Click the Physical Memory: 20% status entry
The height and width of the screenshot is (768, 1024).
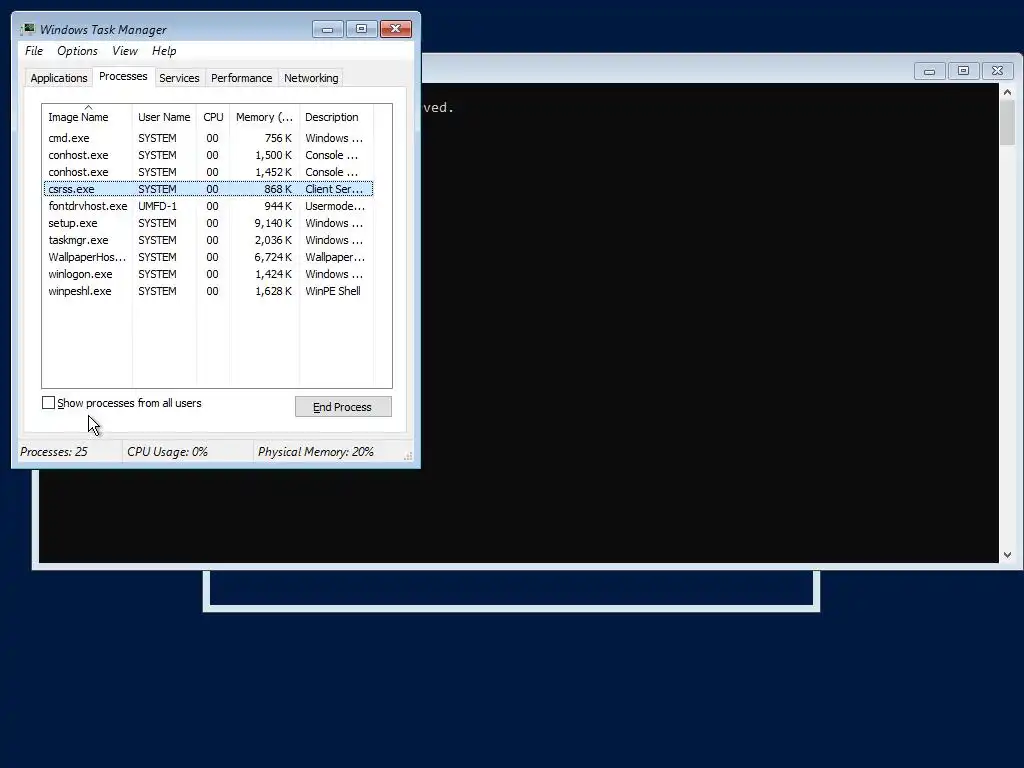point(315,451)
